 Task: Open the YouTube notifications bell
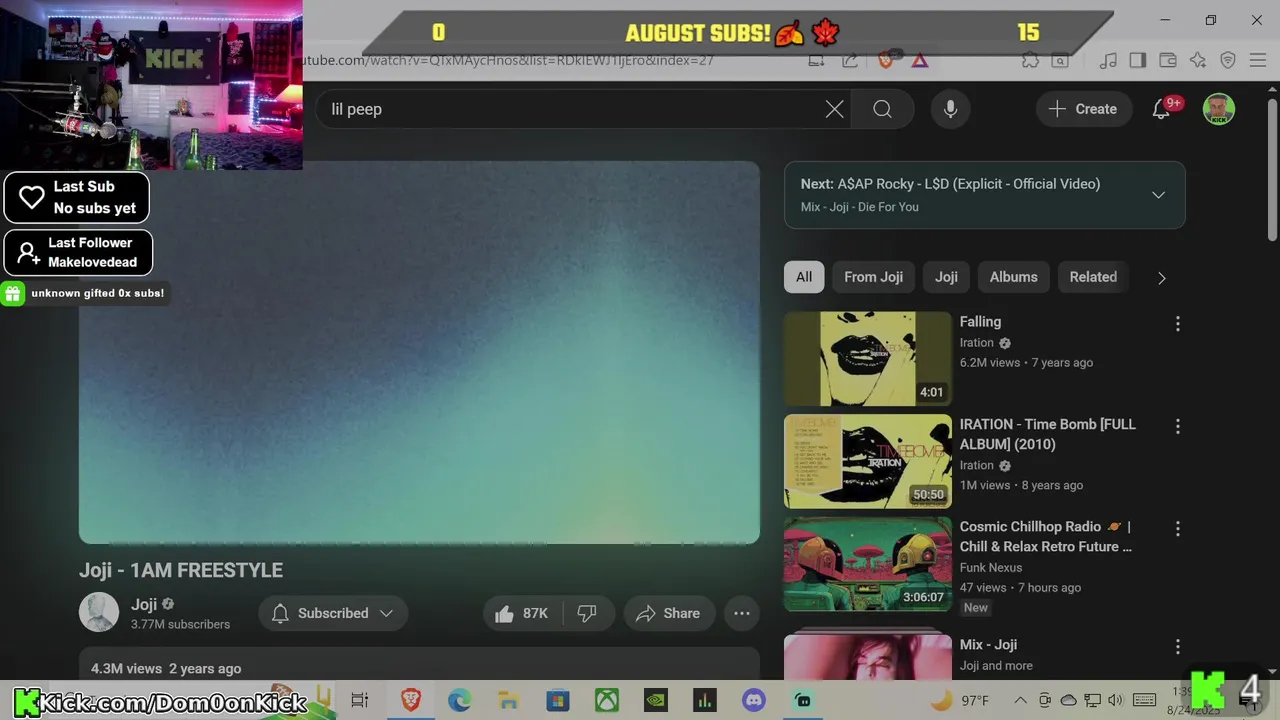1162,109
